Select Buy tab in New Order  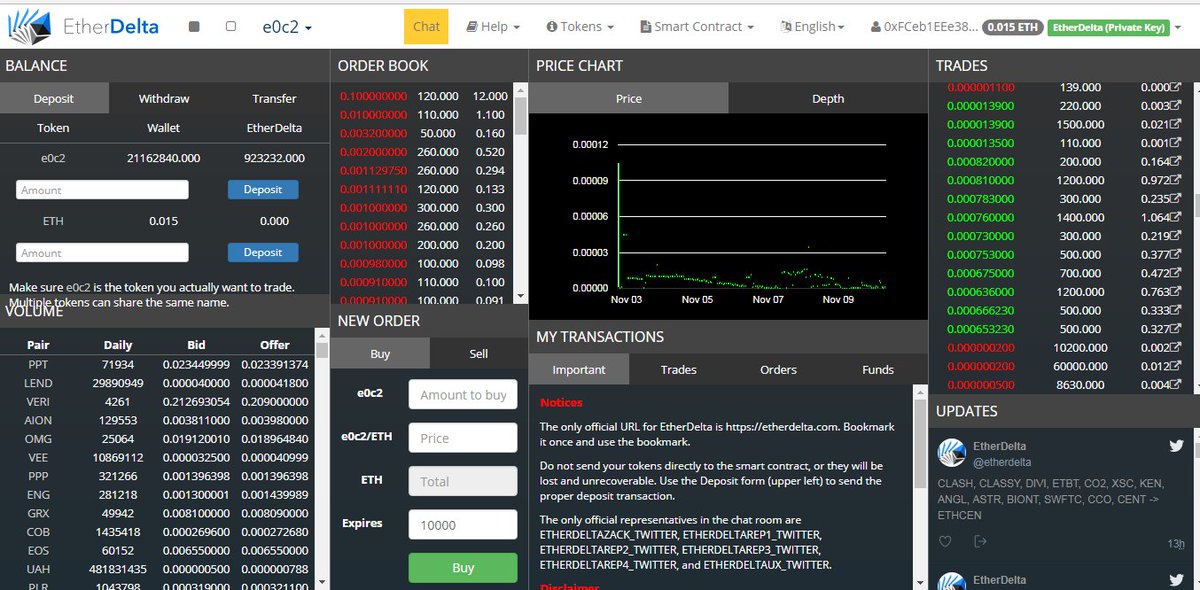coord(380,354)
